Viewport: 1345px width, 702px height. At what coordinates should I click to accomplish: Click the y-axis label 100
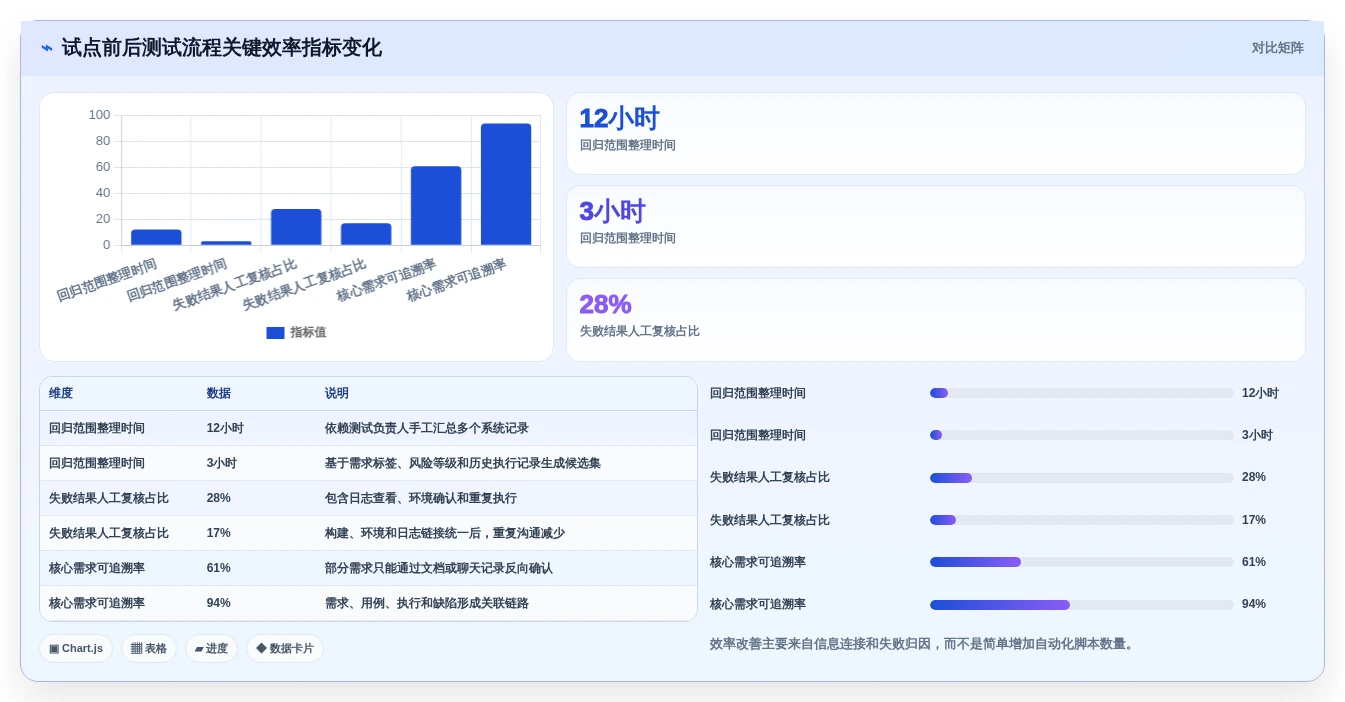99,115
